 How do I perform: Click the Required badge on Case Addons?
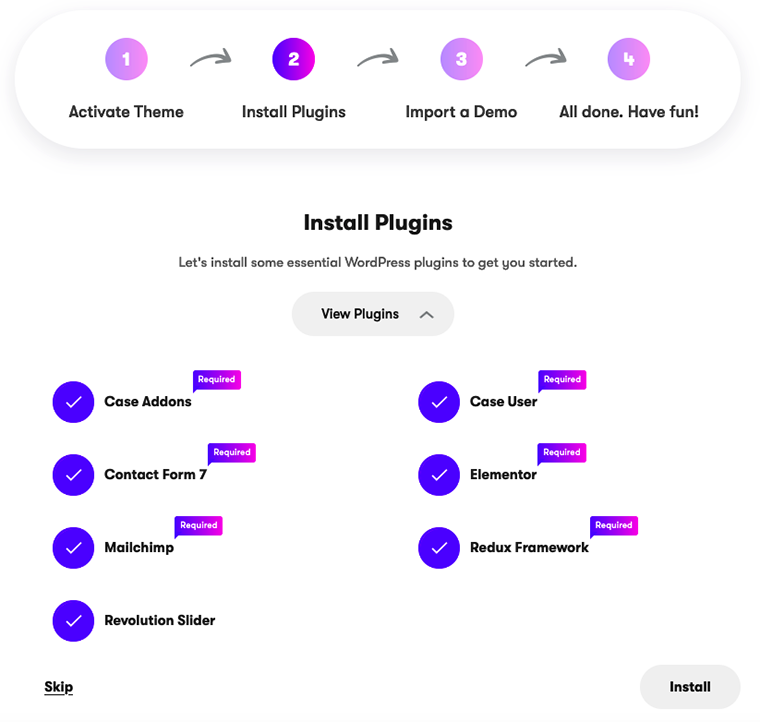tap(217, 379)
